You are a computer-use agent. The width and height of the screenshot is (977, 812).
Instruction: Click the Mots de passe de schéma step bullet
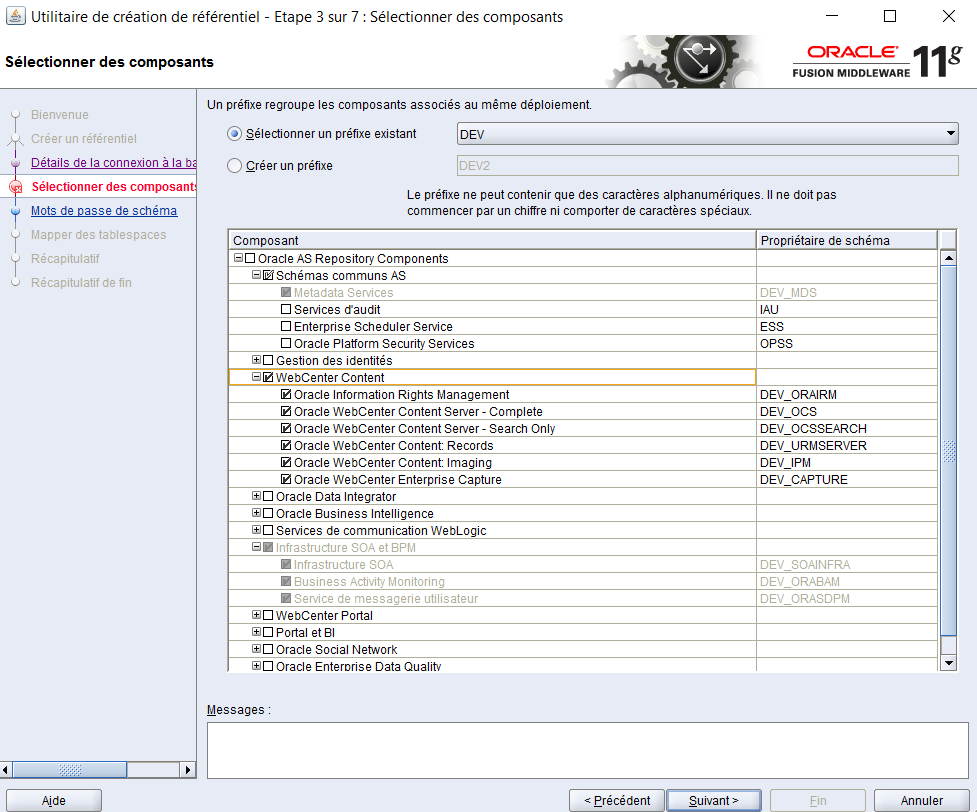(x=15, y=211)
